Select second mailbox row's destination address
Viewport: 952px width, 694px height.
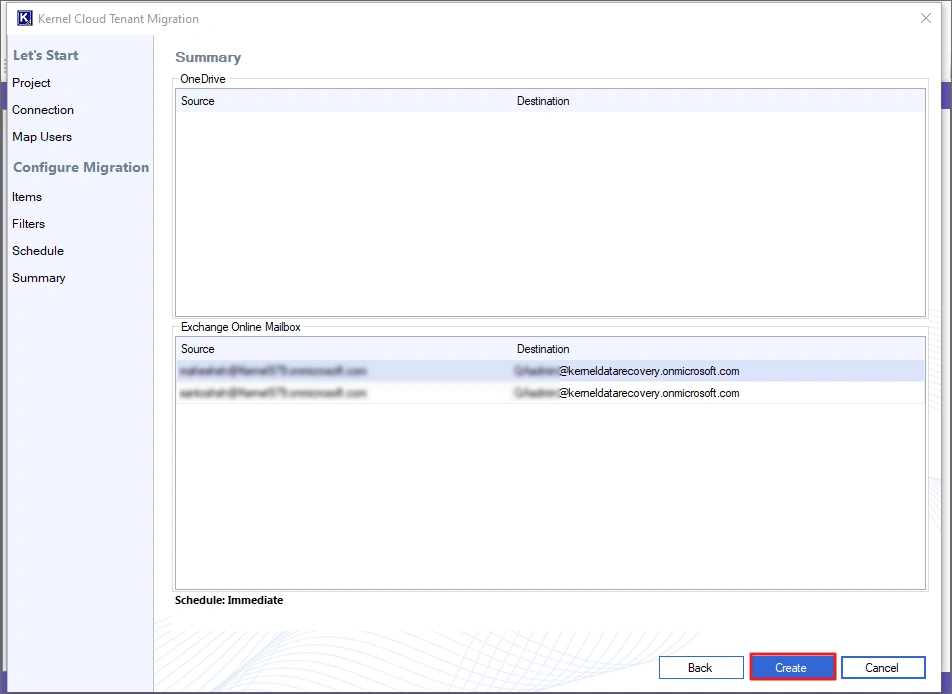(627, 393)
